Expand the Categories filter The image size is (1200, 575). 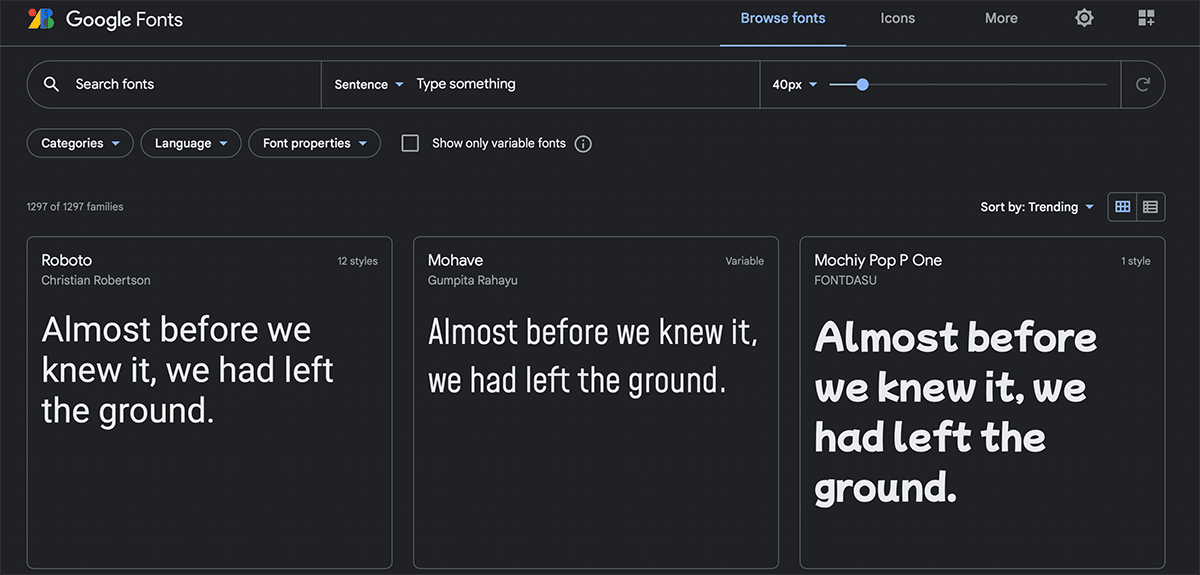point(80,143)
